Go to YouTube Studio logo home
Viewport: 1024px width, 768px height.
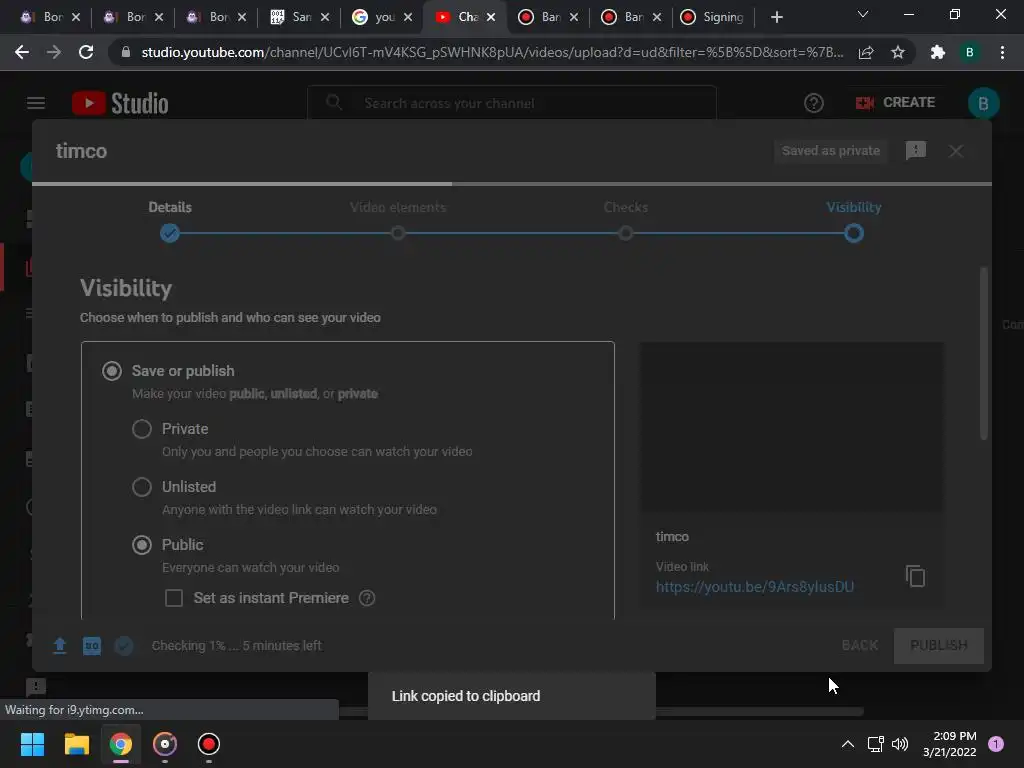pos(120,103)
